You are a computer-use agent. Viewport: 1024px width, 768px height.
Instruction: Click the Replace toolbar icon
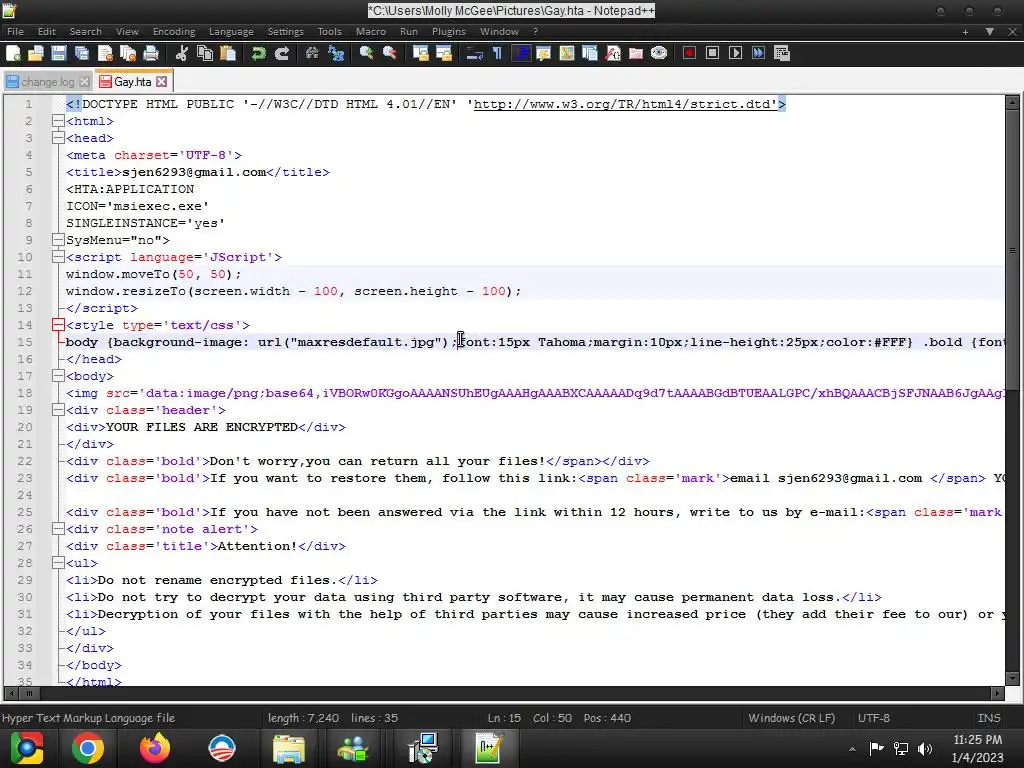click(336, 54)
